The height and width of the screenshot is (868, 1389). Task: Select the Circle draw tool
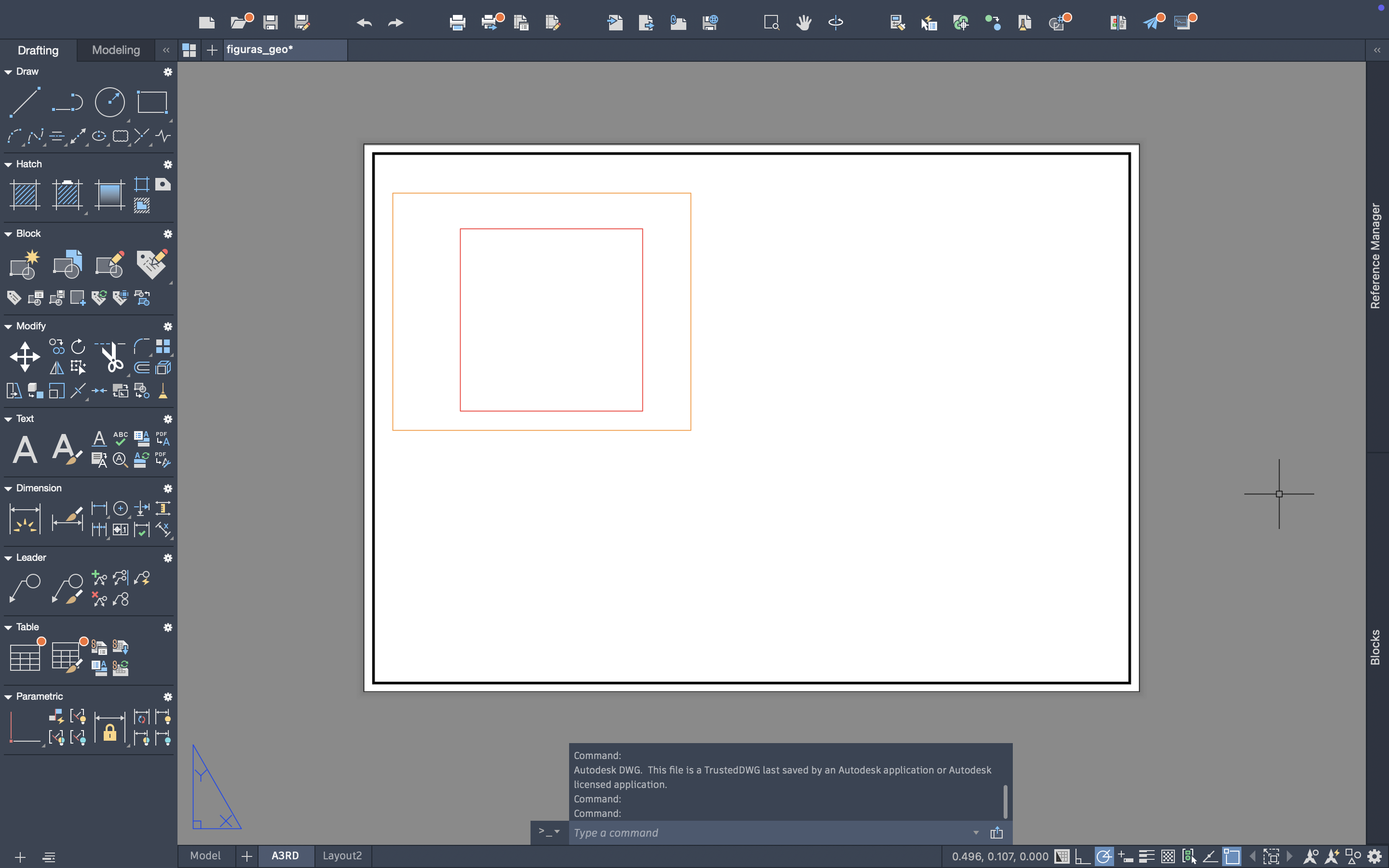click(109, 102)
